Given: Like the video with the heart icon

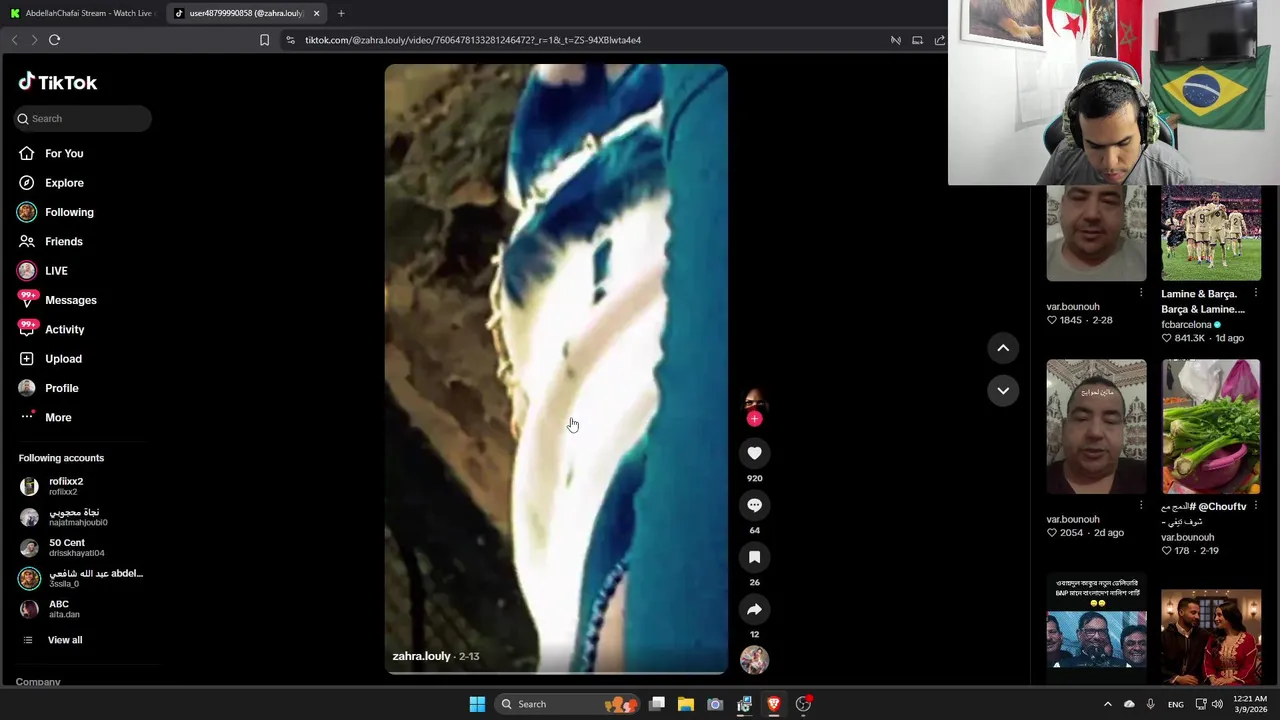Looking at the screenshot, I should [x=754, y=453].
